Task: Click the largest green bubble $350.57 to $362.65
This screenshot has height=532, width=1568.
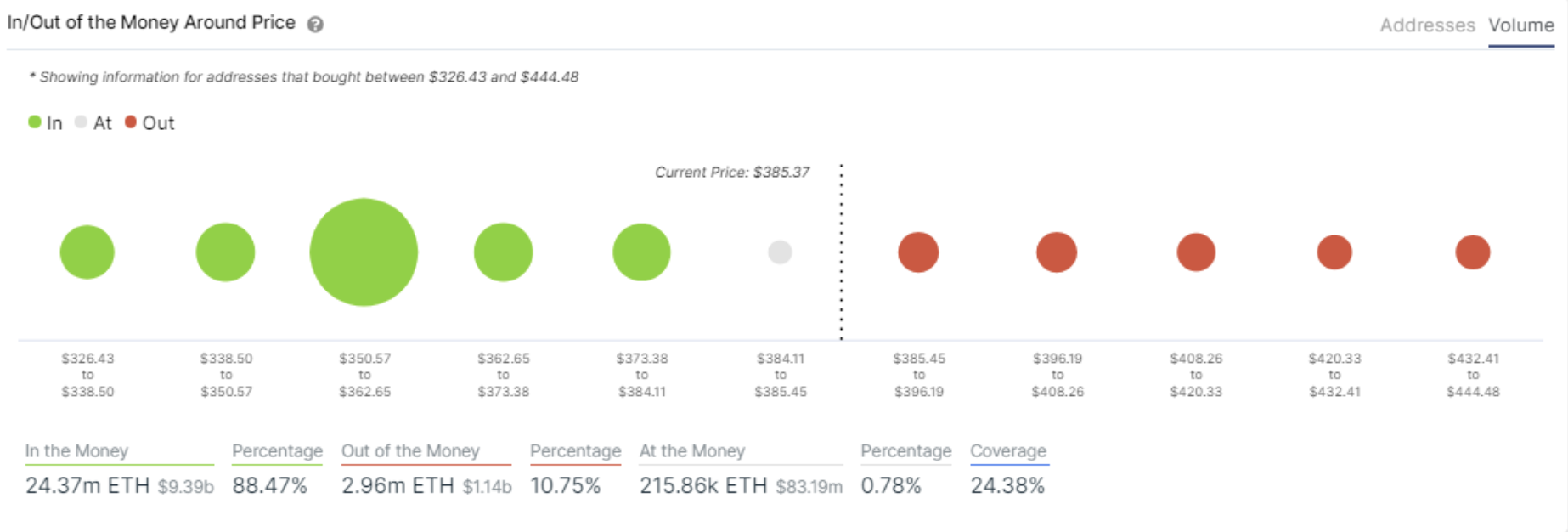Action: pos(364,252)
